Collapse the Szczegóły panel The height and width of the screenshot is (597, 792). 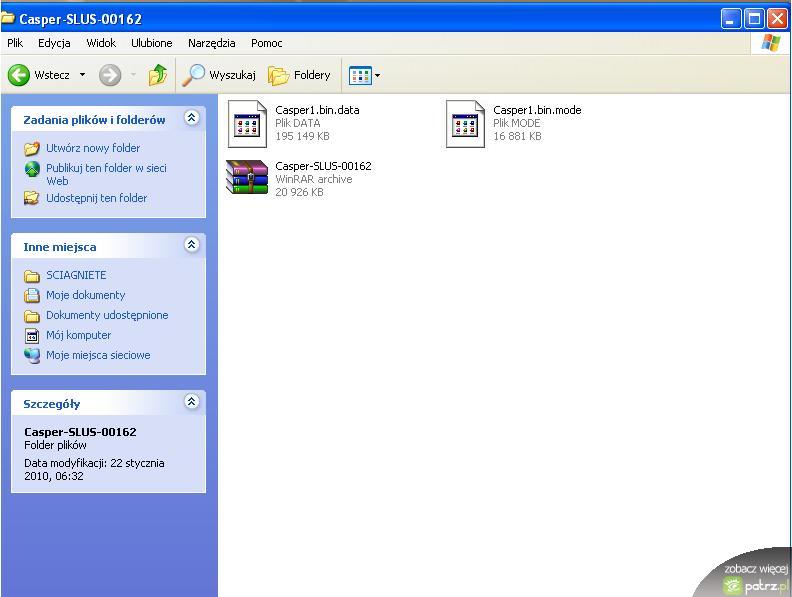191,402
